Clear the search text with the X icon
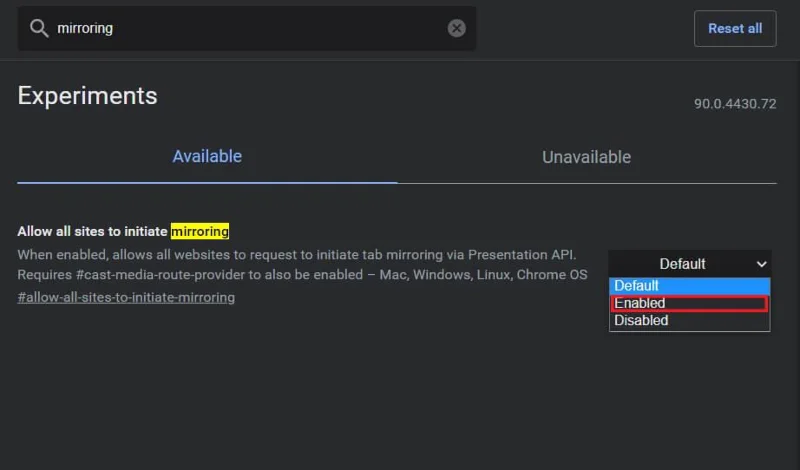Screen dimensions: 800x470 click(x=457, y=28)
